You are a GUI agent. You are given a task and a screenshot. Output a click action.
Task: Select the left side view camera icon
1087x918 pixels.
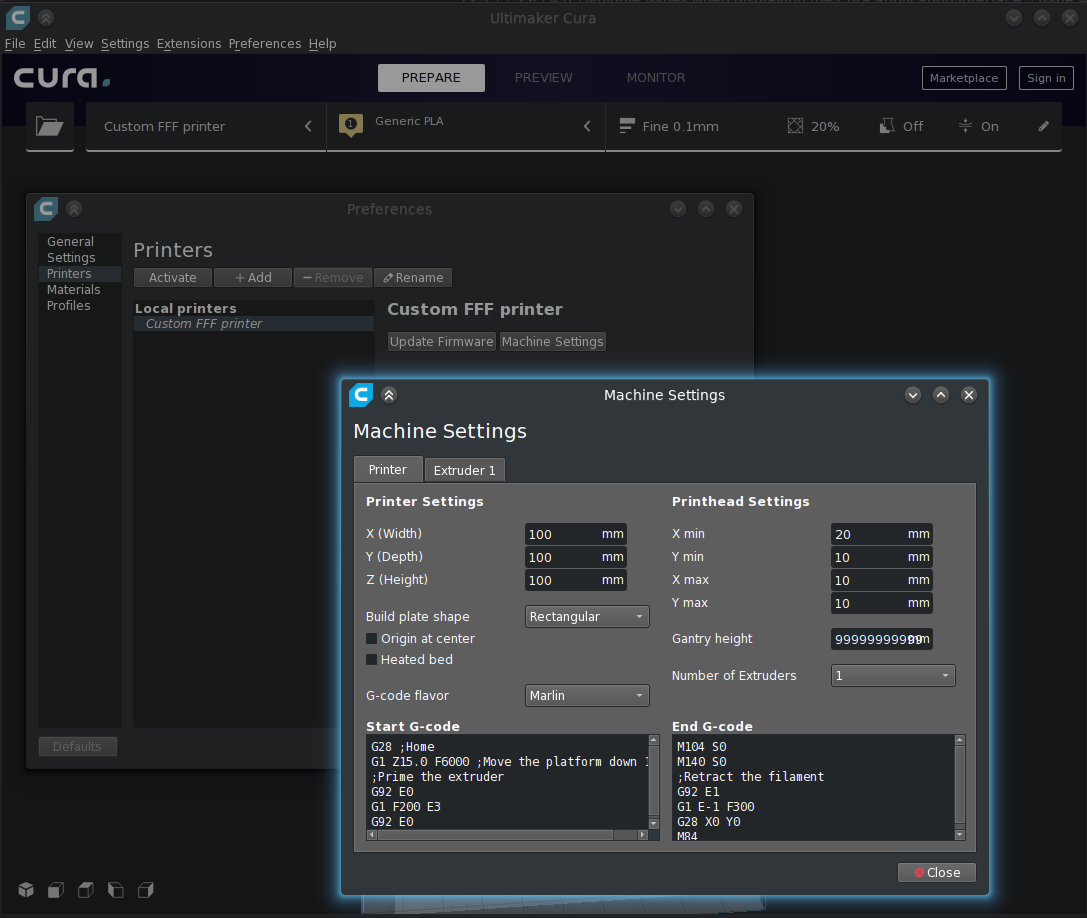coord(116,890)
